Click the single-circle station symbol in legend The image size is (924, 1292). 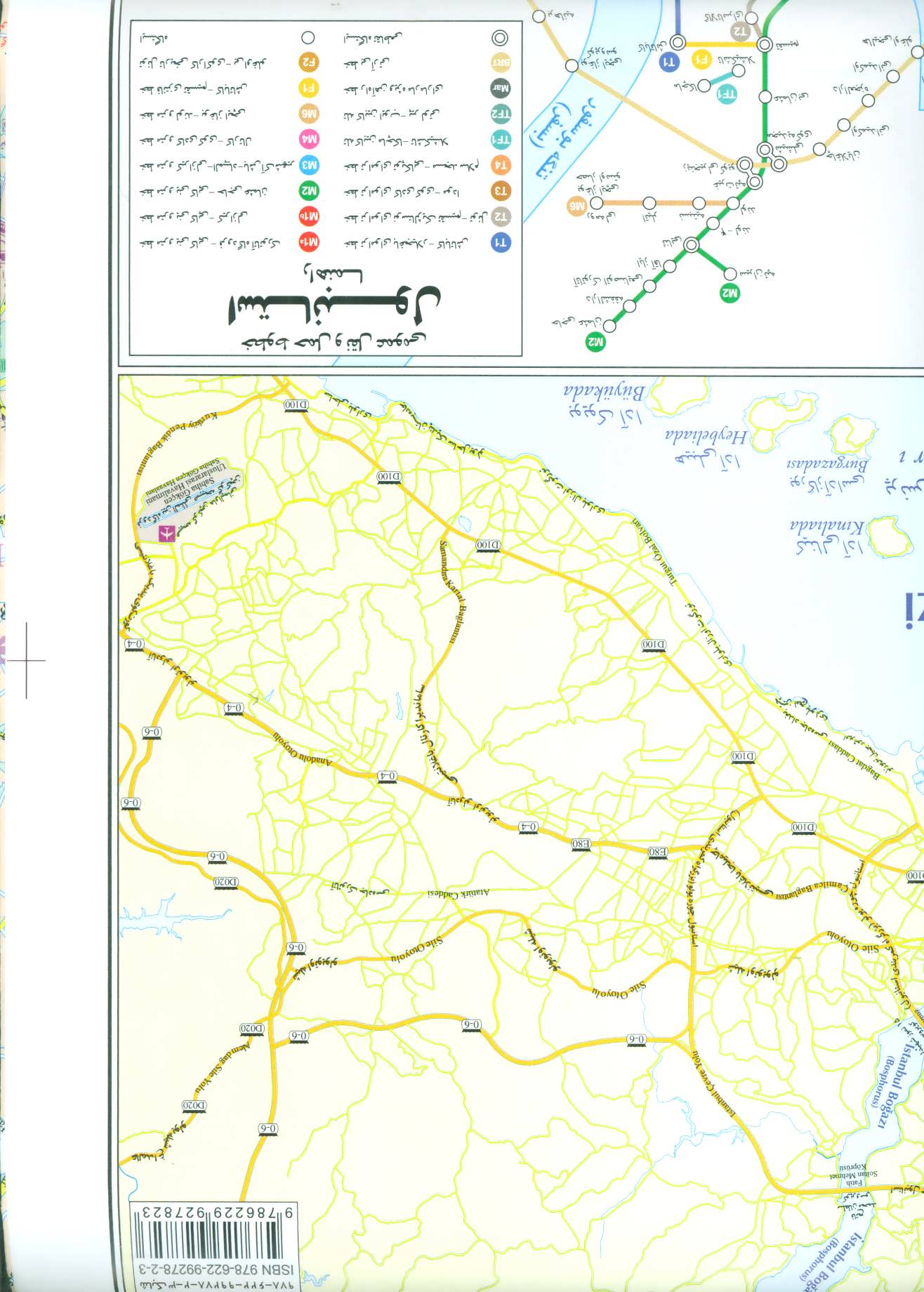point(308,38)
